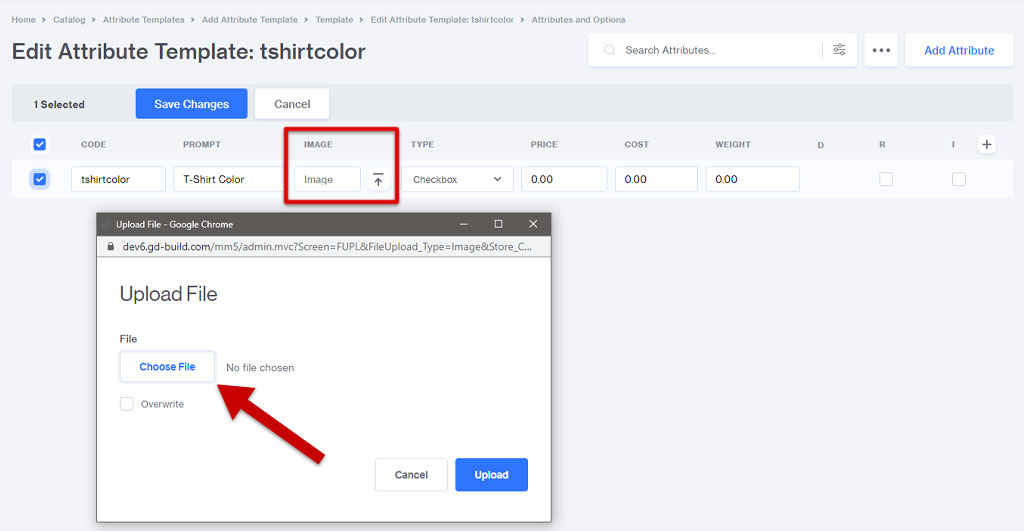Click the Choose File button

(167, 367)
